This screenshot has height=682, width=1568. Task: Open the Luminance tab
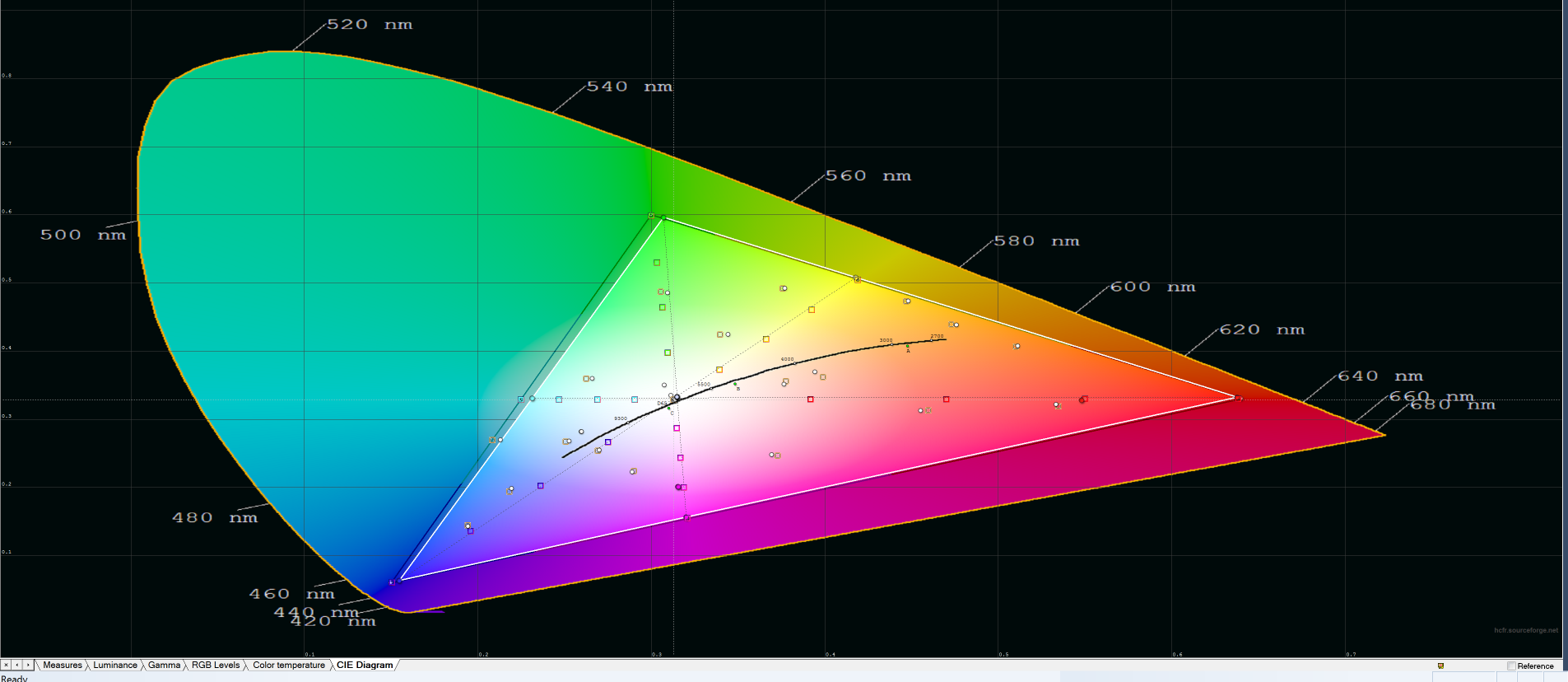tap(115, 665)
